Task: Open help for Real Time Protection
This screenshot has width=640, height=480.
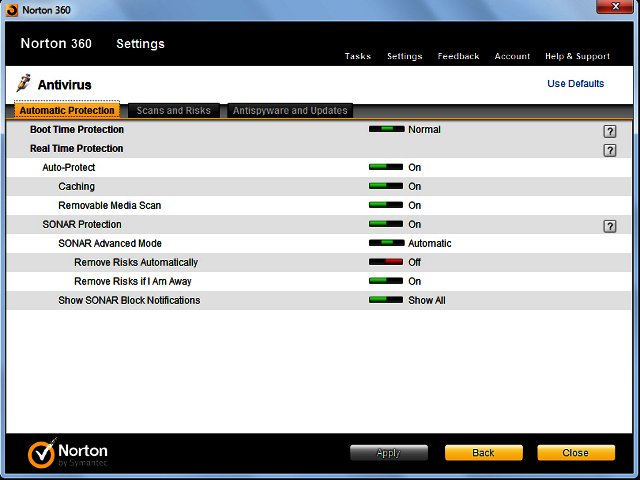Action: click(x=610, y=150)
